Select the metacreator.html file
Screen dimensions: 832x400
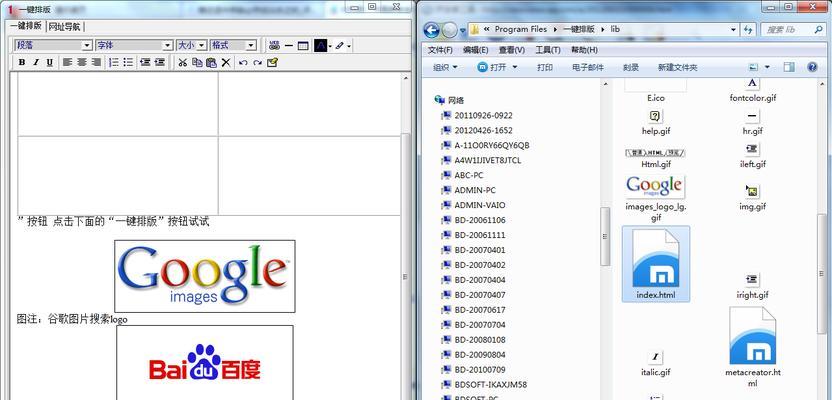[x=752, y=348]
